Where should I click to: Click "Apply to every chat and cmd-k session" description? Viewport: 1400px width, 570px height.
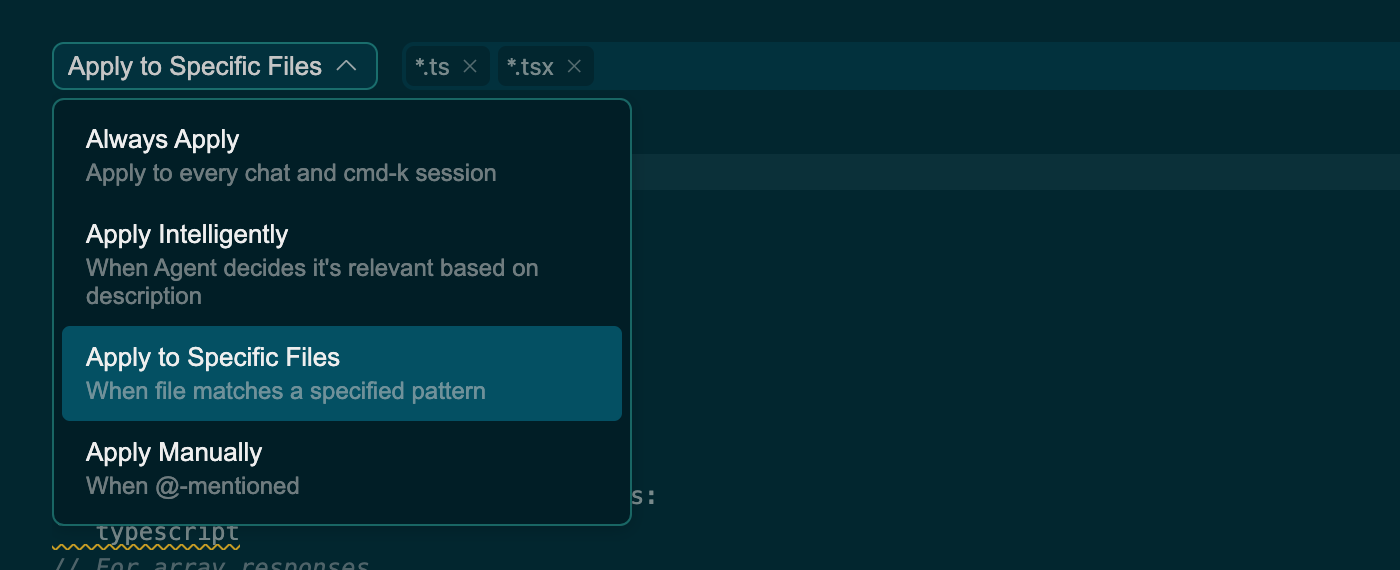tap(291, 173)
